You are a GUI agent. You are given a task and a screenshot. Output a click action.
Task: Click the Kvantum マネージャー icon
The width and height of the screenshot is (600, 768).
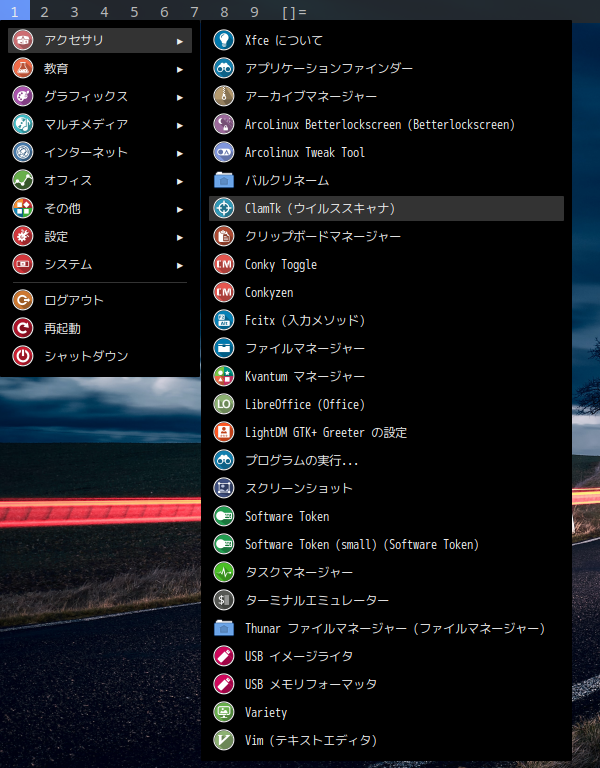tap(224, 376)
